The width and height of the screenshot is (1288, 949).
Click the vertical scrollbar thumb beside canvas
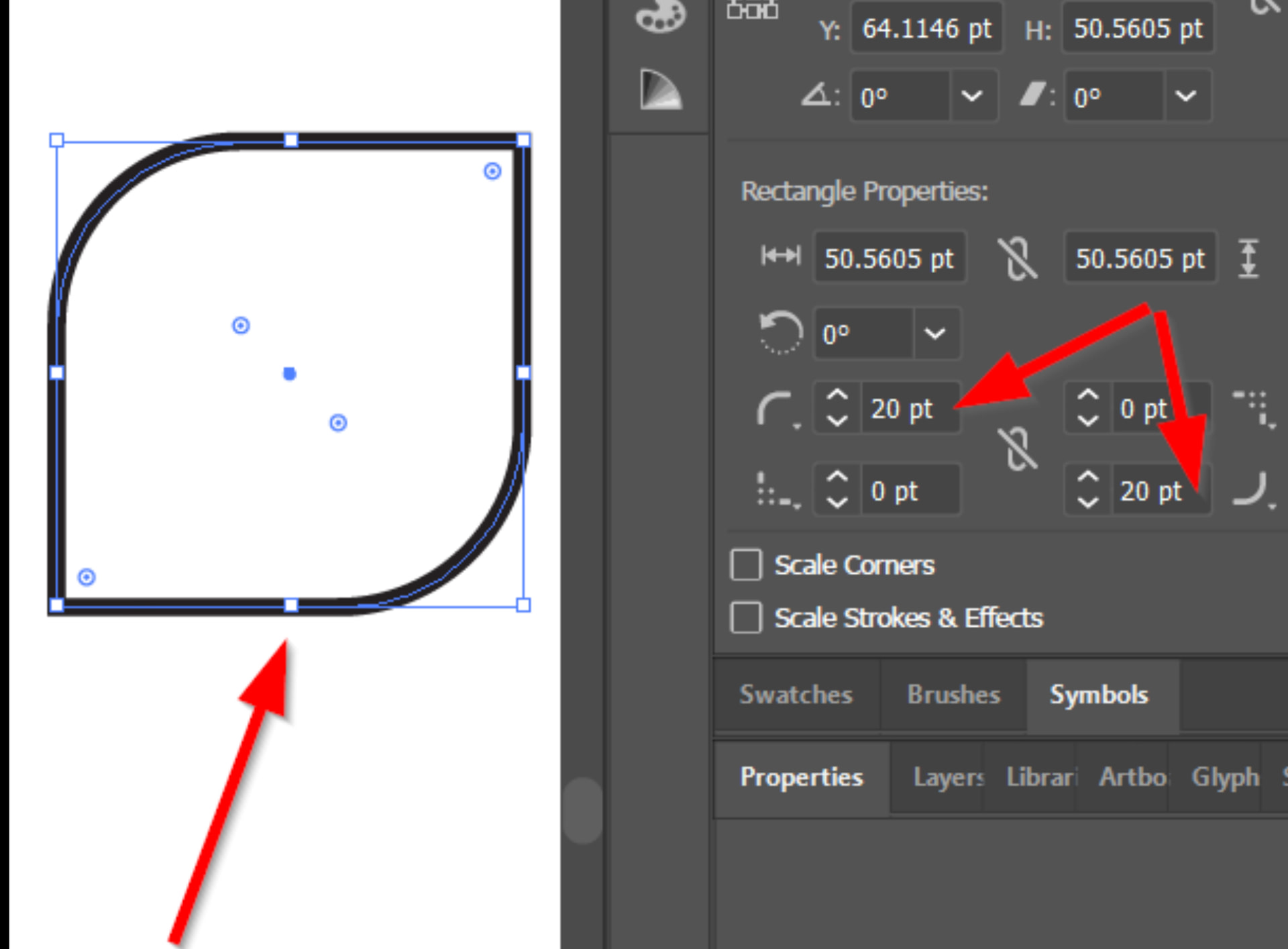582,810
